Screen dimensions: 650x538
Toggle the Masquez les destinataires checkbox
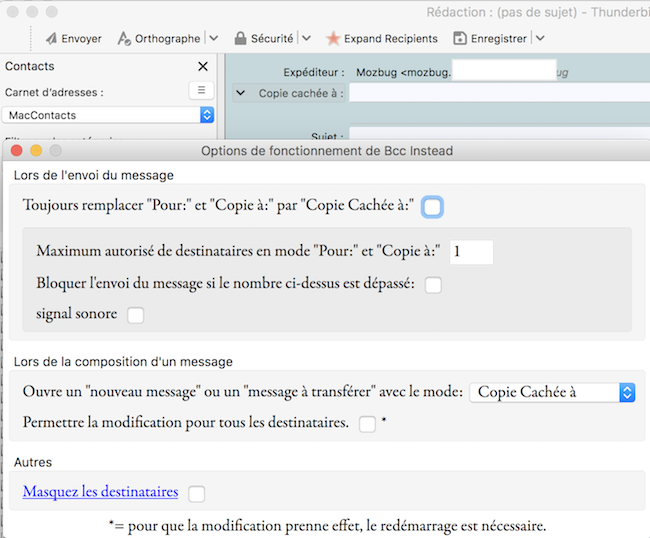click(196, 494)
